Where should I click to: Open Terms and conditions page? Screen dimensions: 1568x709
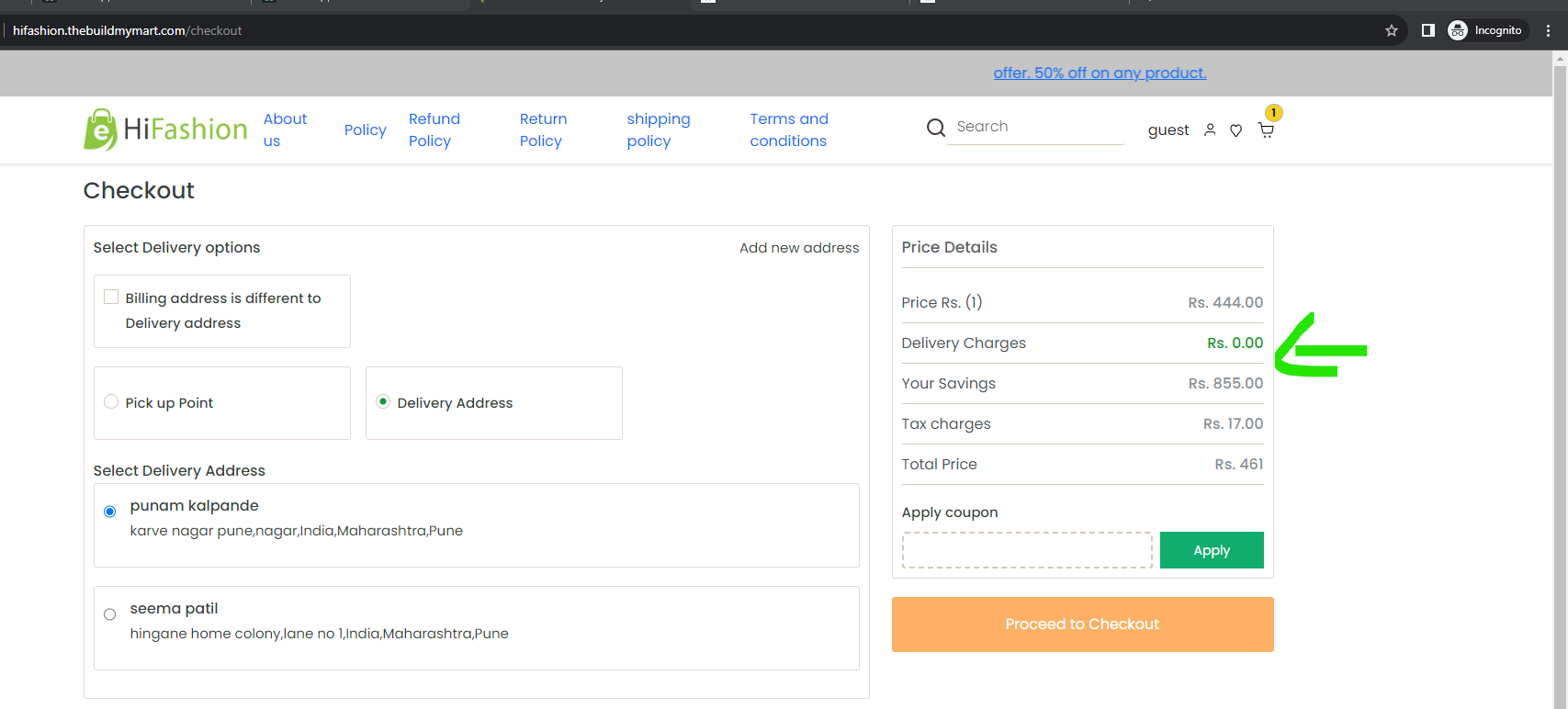(x=789, y=129)
